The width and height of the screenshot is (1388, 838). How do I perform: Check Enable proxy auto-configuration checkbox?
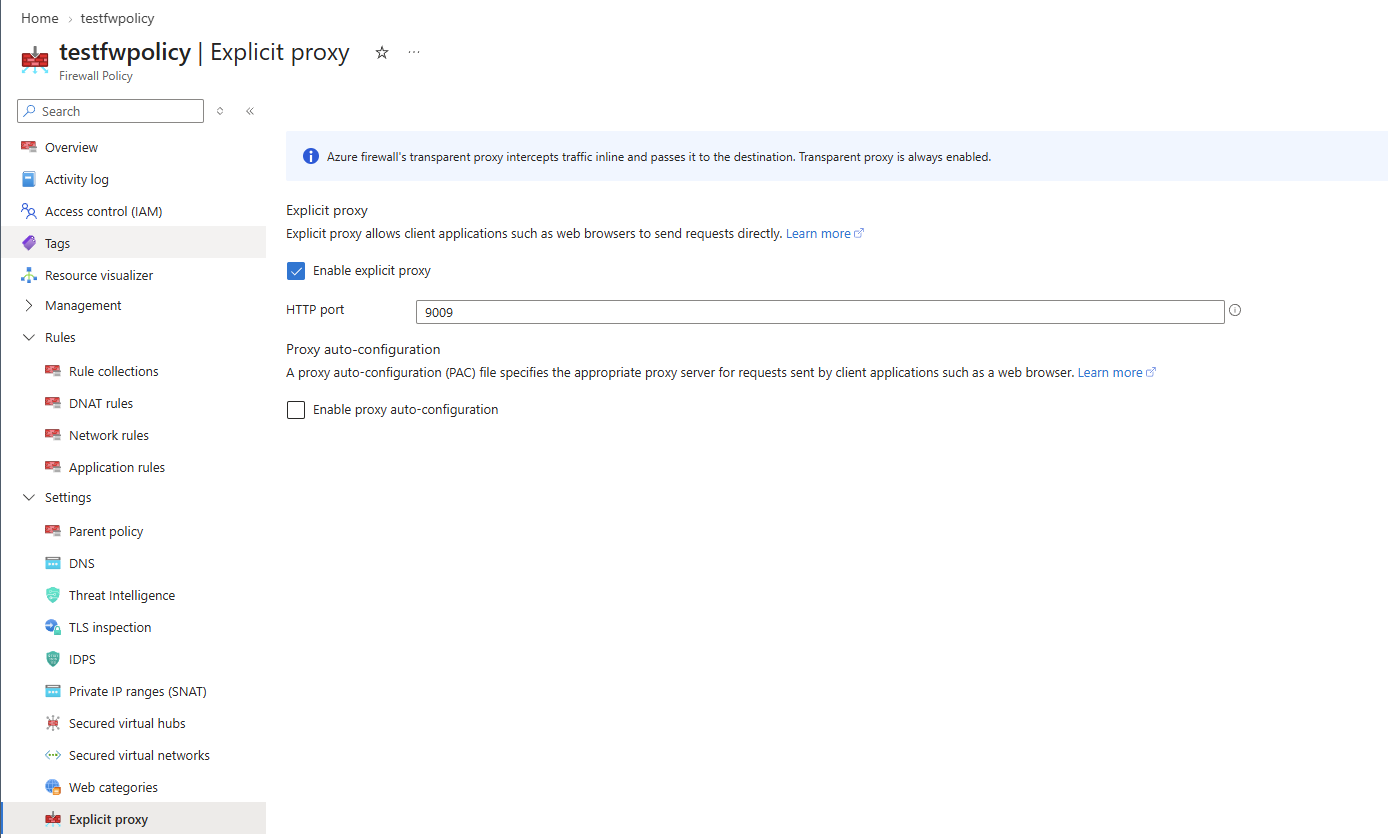[296, 410]
